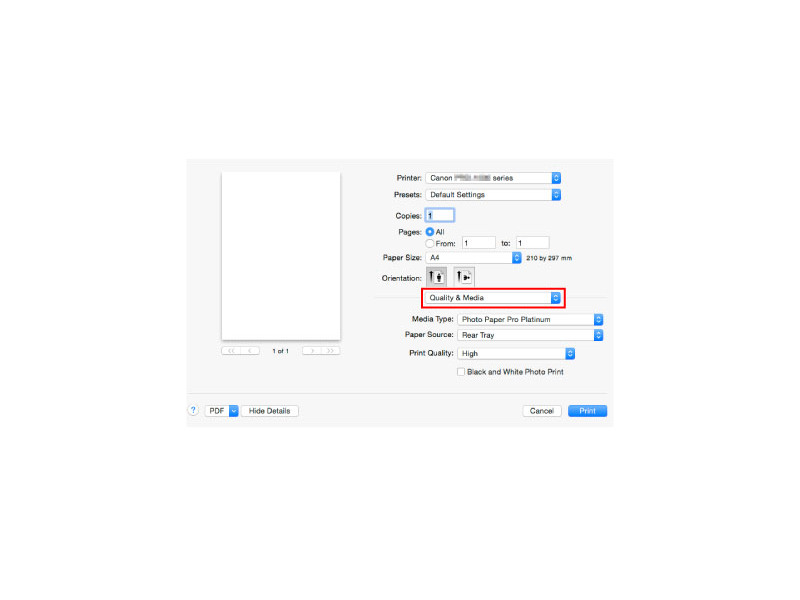
Task: Expand the Media Type dropdown
Action: point(530,319)
